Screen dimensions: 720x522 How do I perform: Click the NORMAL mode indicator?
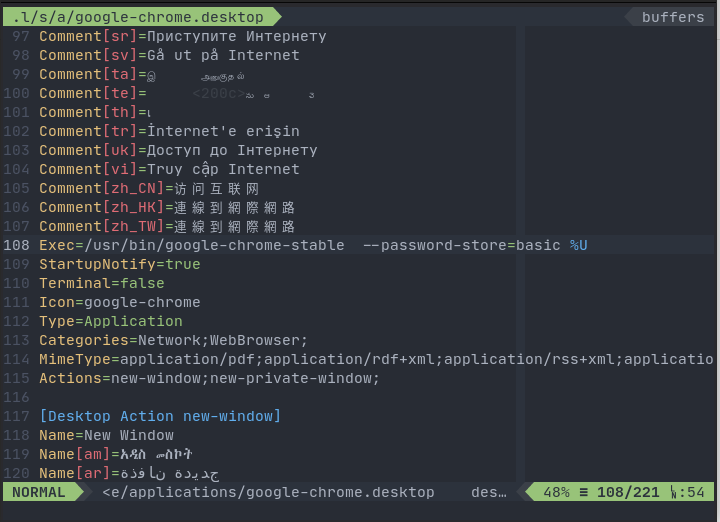click(39, 492)
